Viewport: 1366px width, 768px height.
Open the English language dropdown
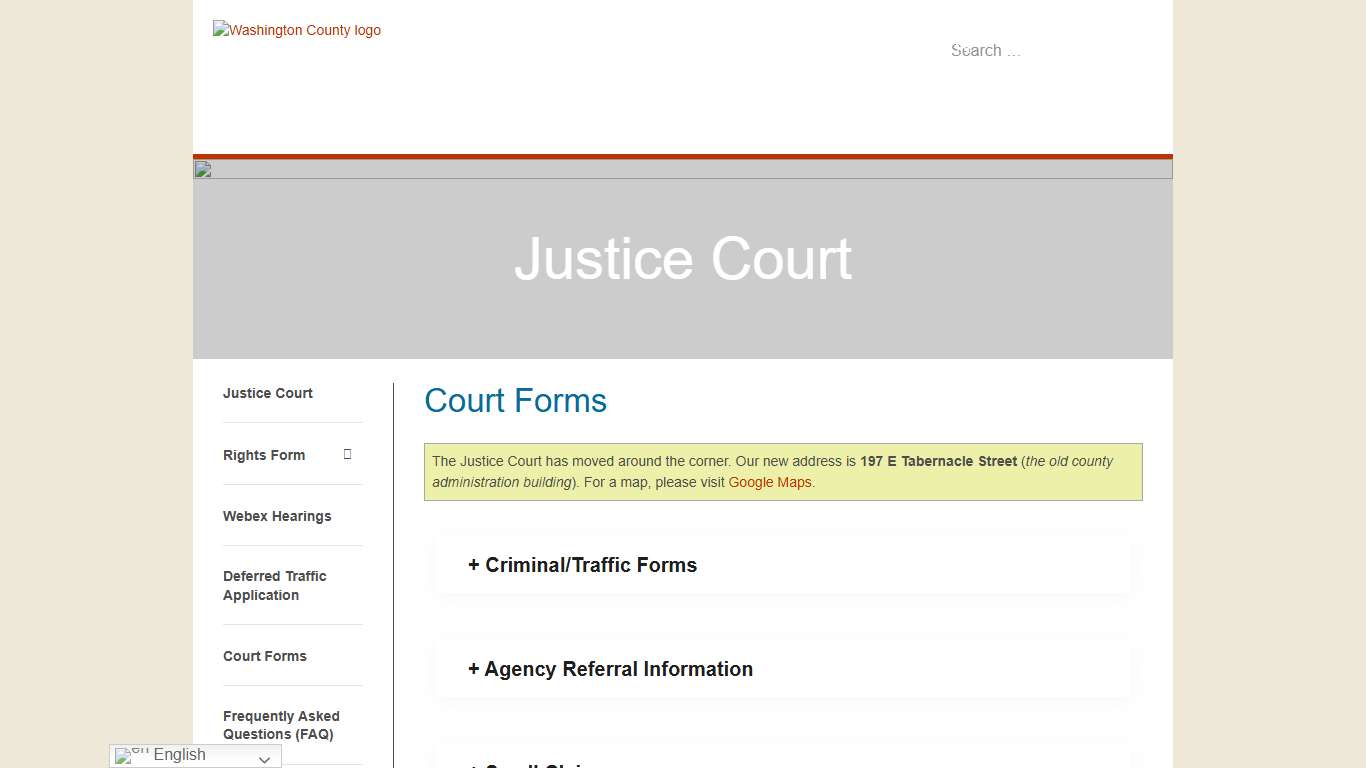tap(195, 755)
